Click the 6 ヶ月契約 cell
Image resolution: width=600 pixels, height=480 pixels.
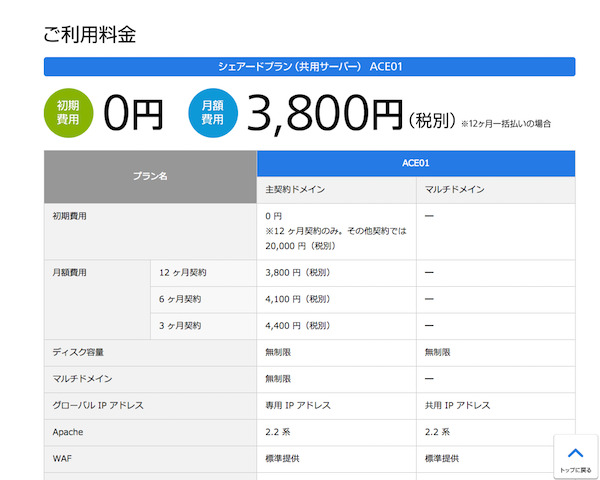pyautogui.click(x=203, y=299)
